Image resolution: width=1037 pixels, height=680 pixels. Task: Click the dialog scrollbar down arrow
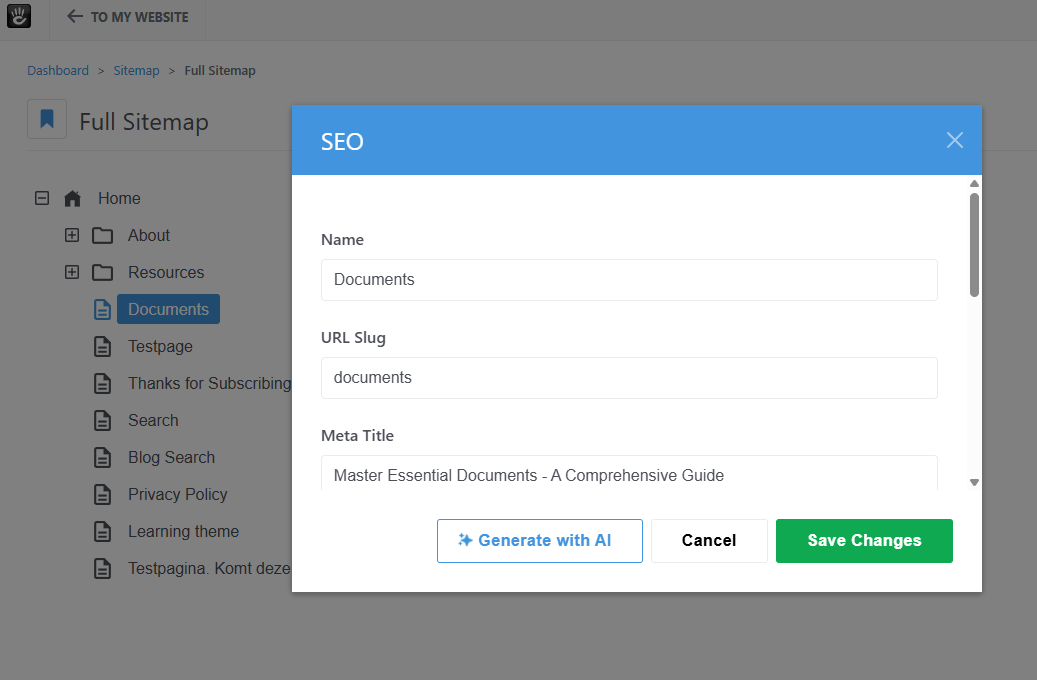(x=974, y=482)
